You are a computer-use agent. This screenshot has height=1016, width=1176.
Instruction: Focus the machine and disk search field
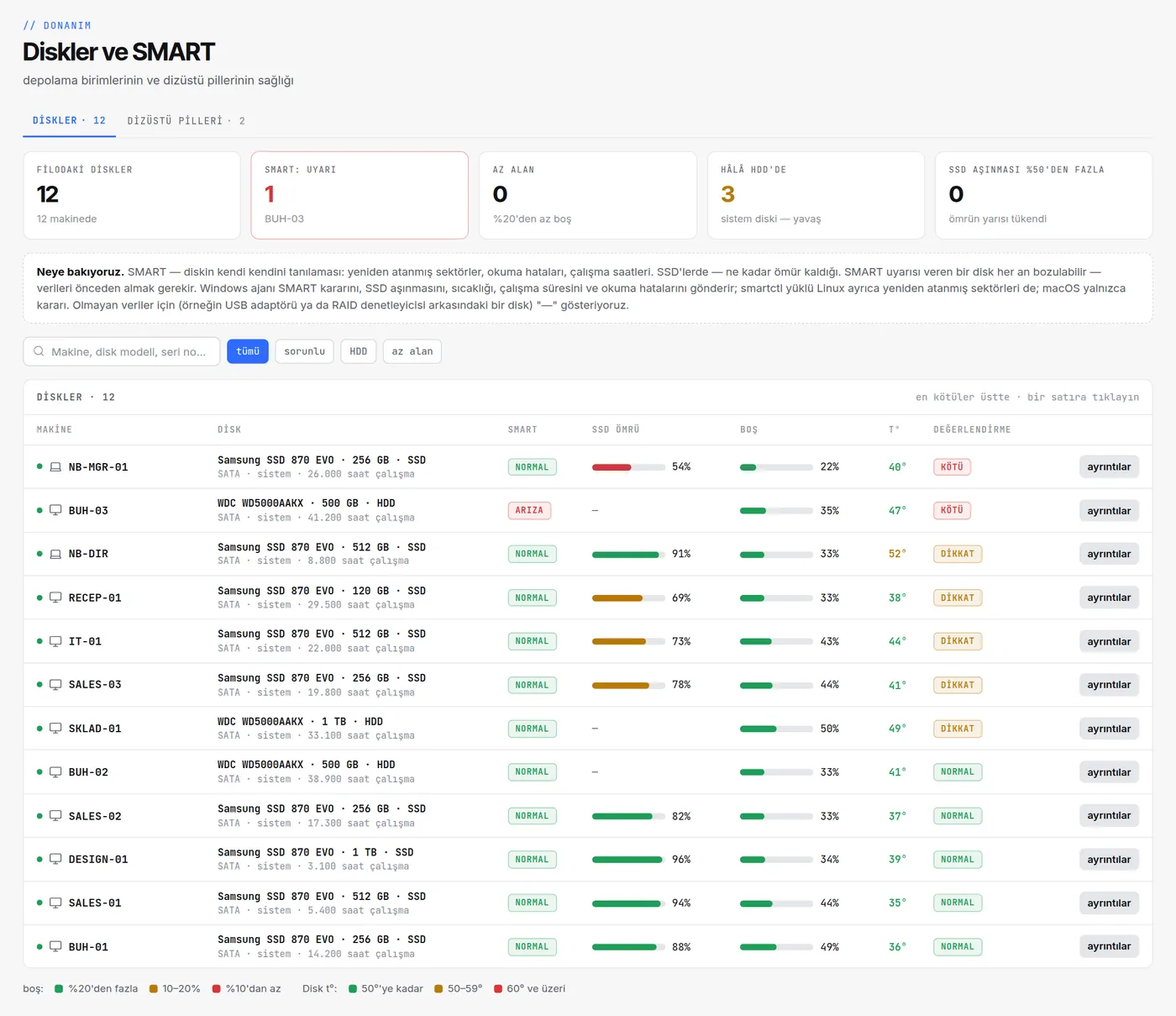122,351
